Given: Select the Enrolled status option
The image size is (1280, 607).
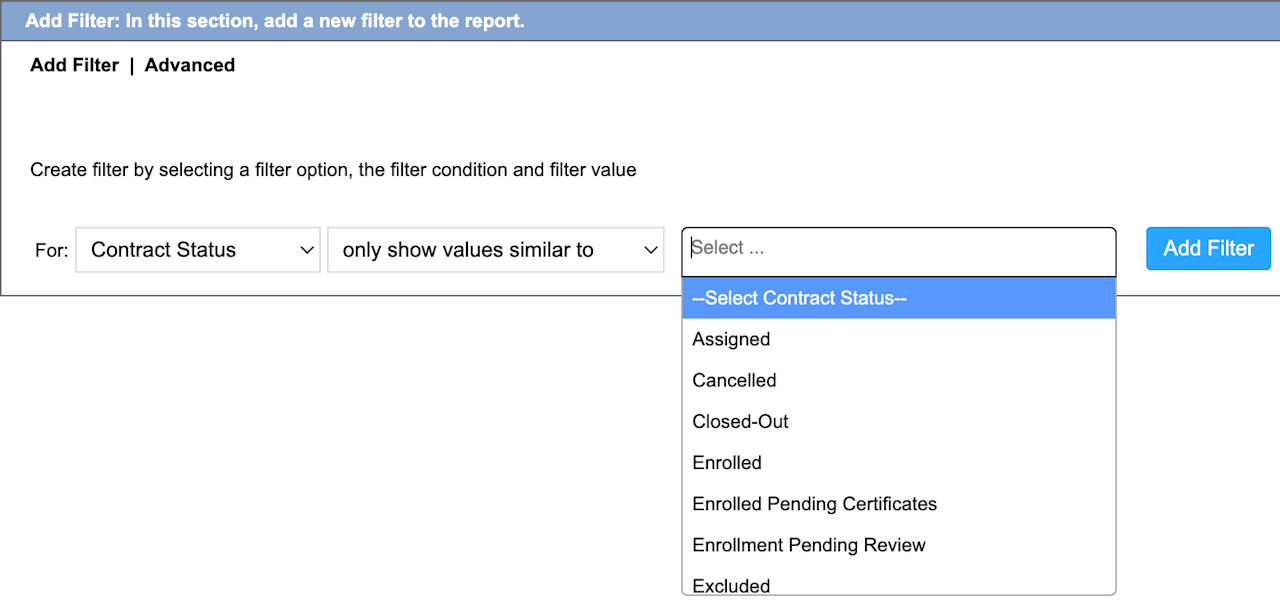Looking at the screenshot, I should point(727,462).
